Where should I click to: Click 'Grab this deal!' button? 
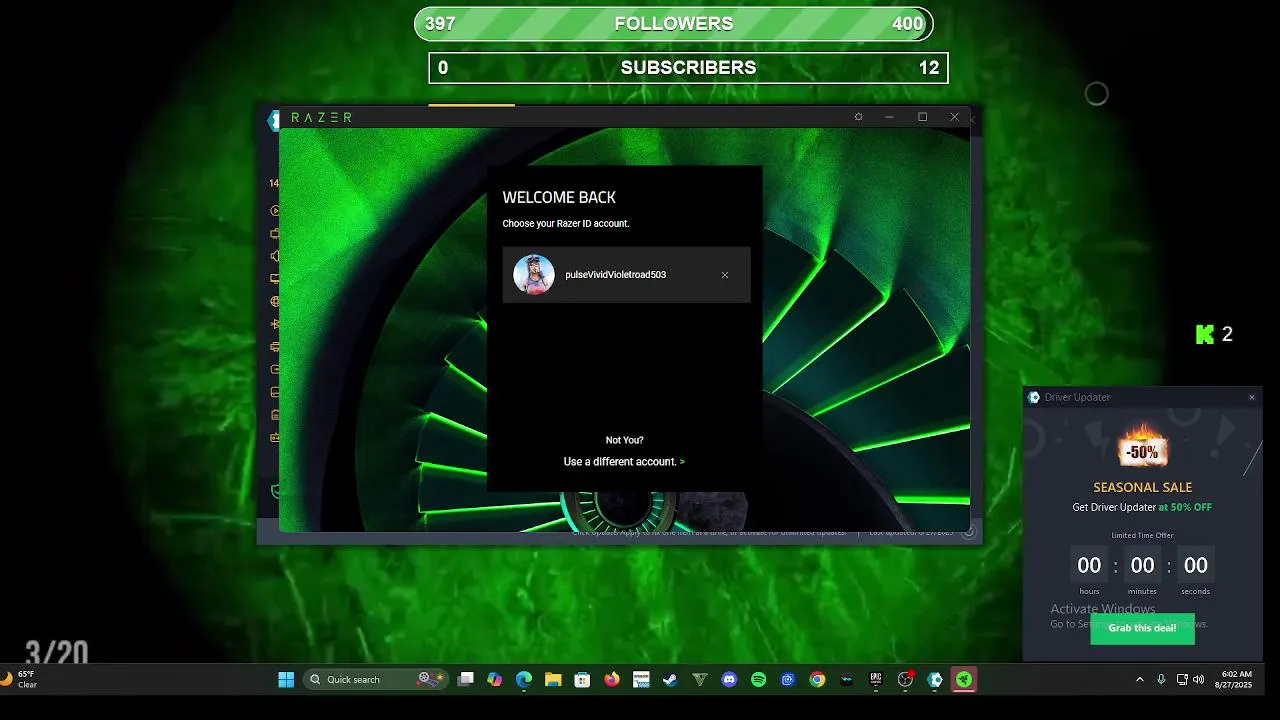pyautogui.click(x=1142, y=628)
